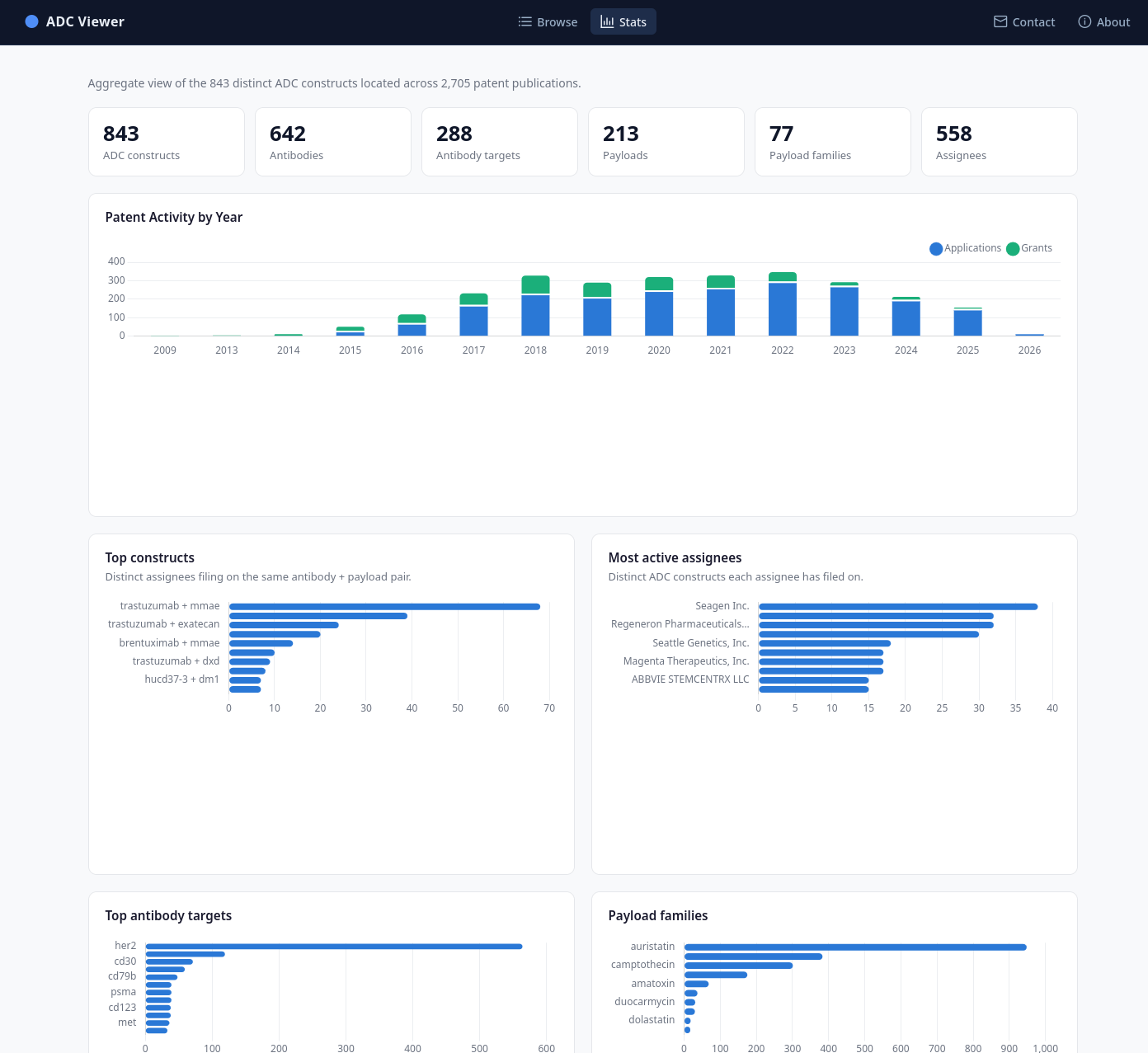The height and width of the screenshot is (1053, 1148).
Task: Select the trastuzumab + mmae bar
Action: coord(384,607)
